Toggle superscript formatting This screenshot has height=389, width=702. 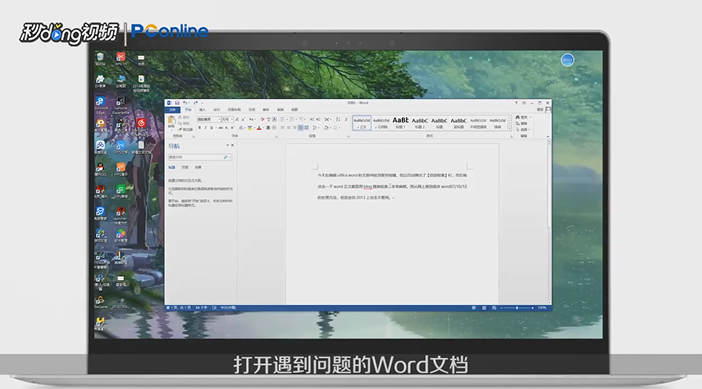coord(232,128)
